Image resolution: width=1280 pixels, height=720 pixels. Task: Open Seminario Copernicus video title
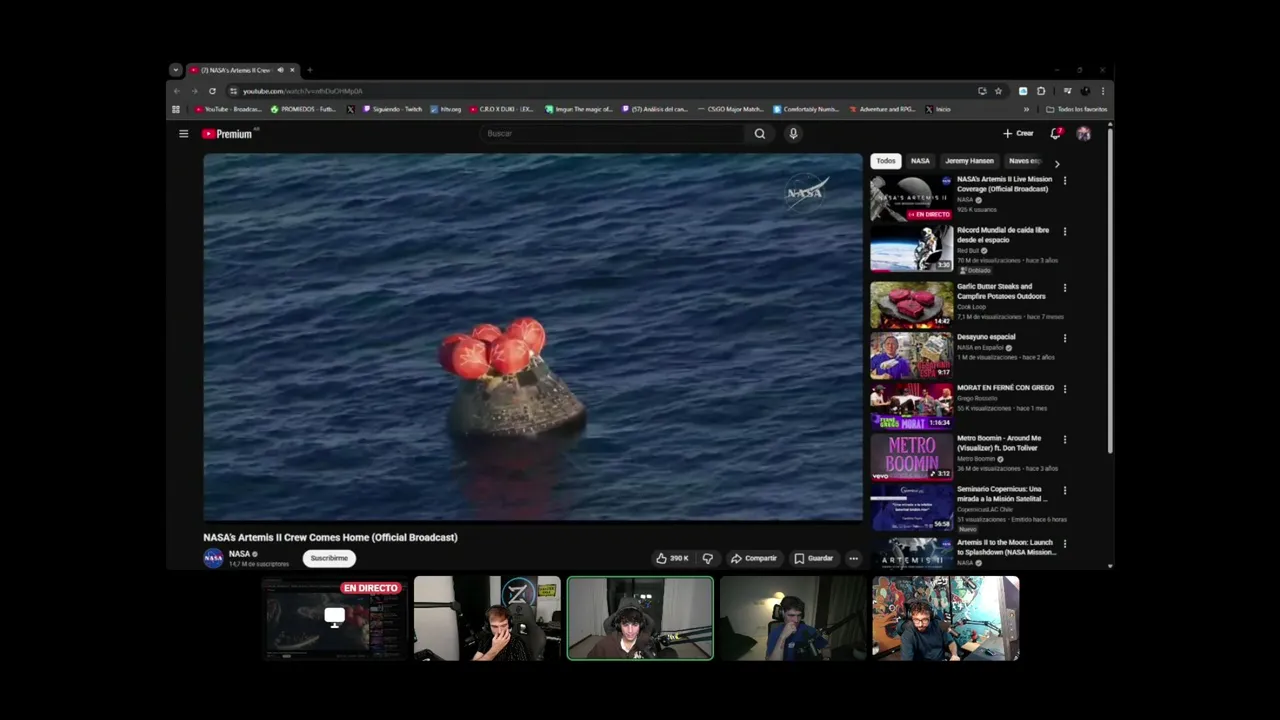point(1002,494)
